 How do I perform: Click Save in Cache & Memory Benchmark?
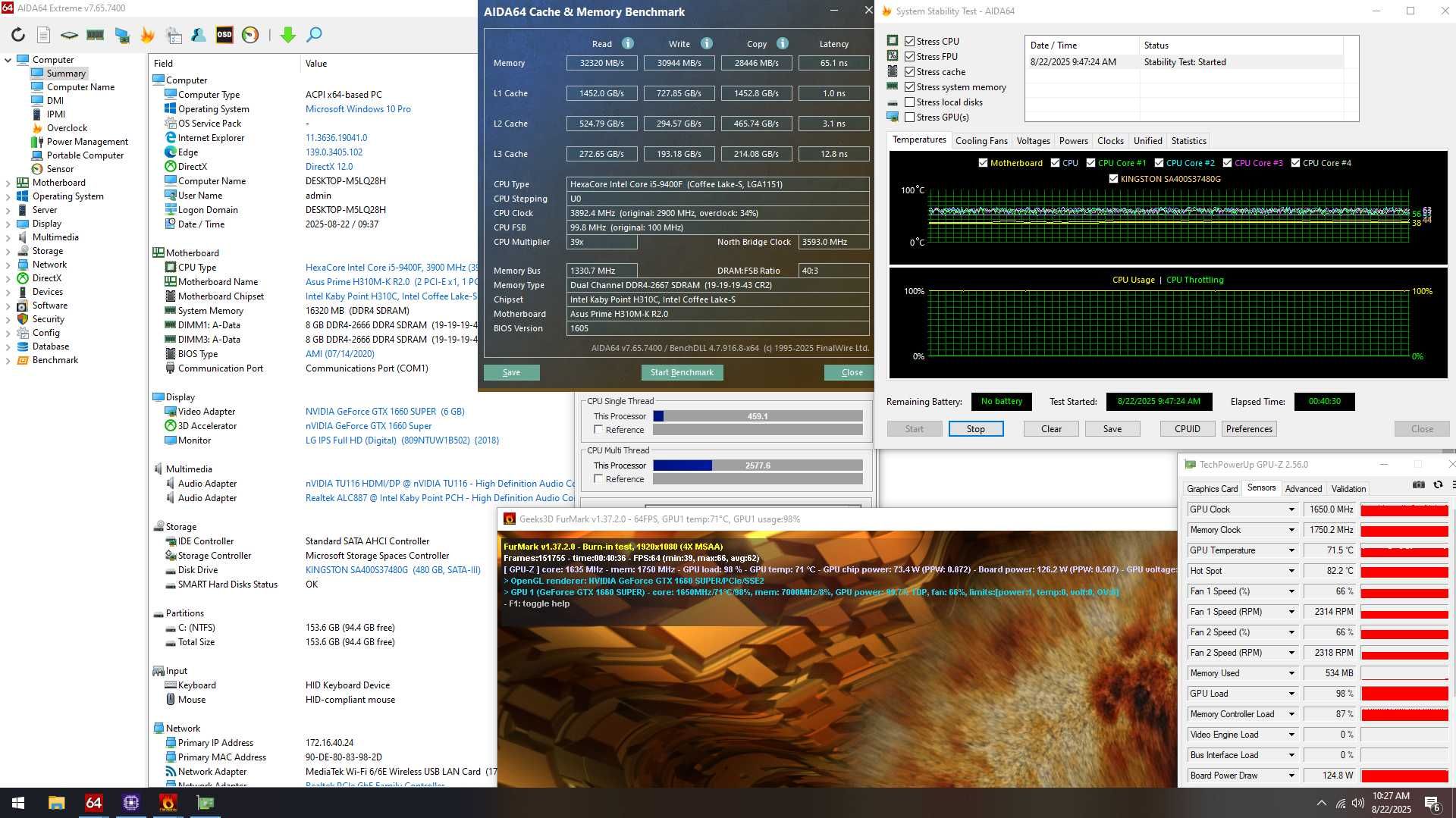pyautogui.click(x=512, y=372)
